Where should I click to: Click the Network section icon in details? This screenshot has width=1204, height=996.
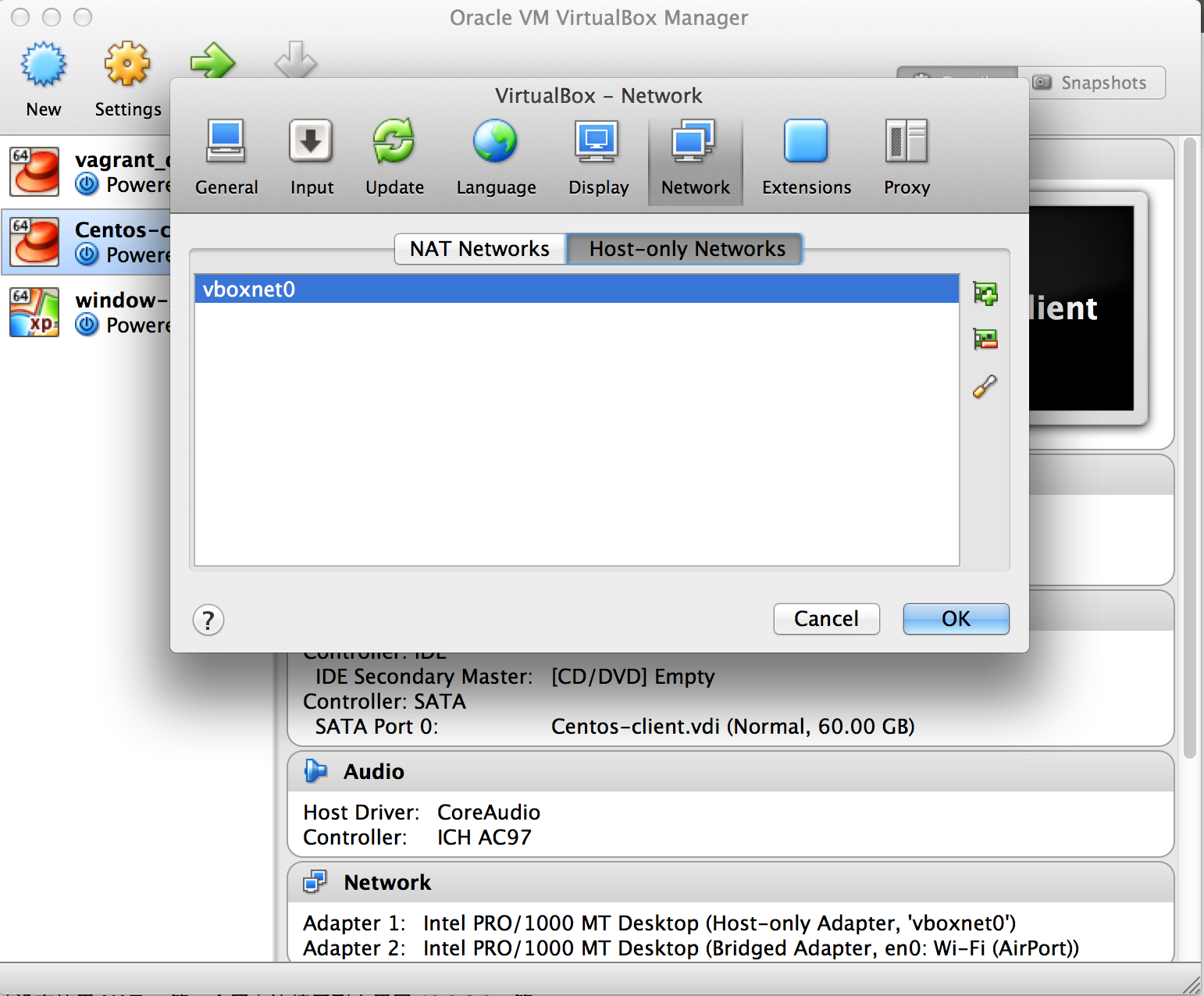point(315,882)
